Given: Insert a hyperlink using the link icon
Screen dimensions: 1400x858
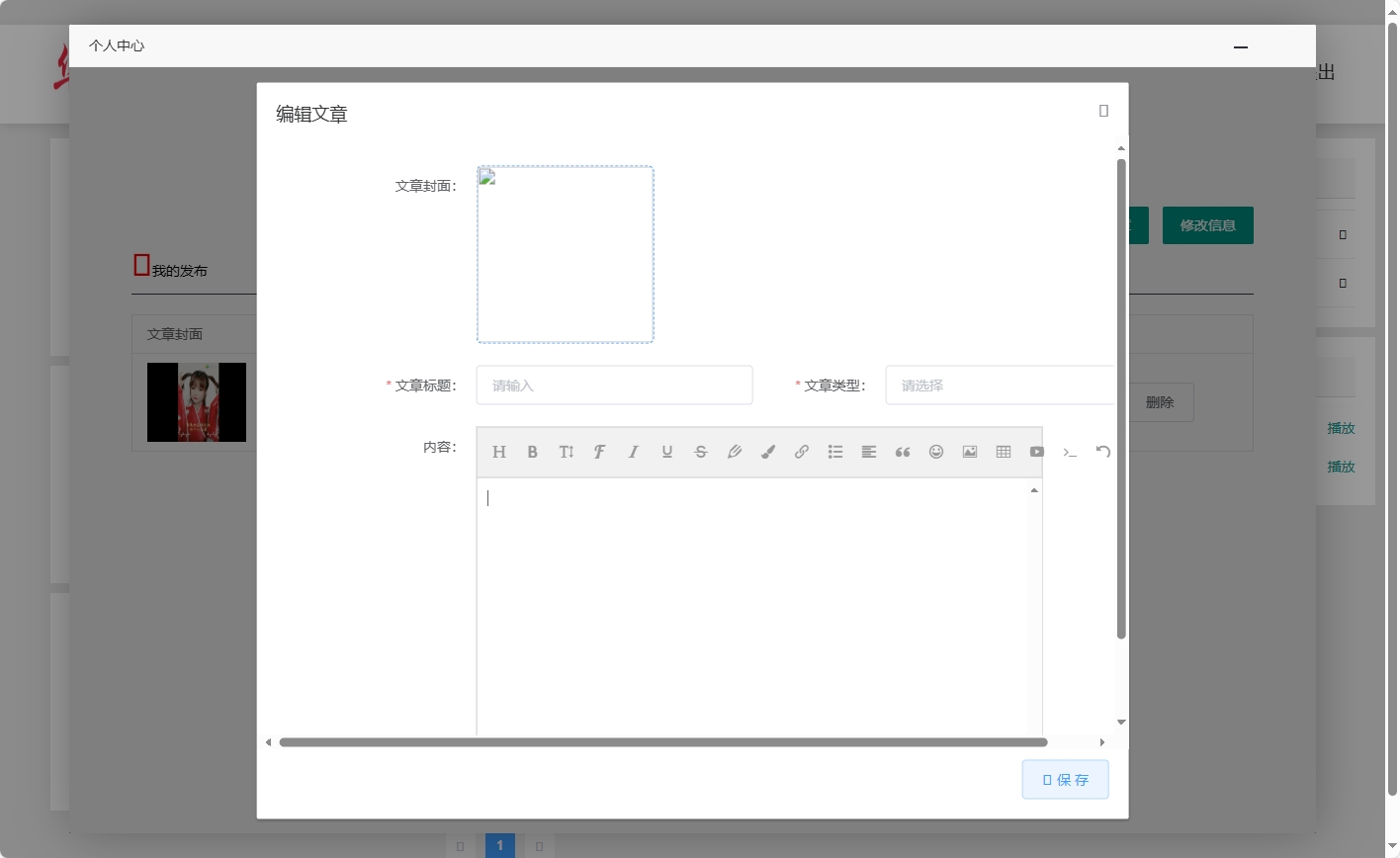Looking at the screenshot, I should pos(802,452).
